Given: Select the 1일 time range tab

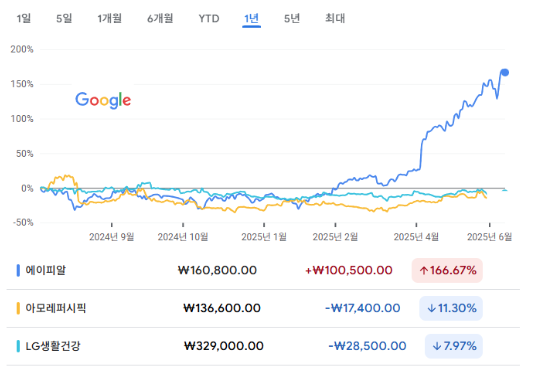Looking at the screenshot, I should click(23, 18).
